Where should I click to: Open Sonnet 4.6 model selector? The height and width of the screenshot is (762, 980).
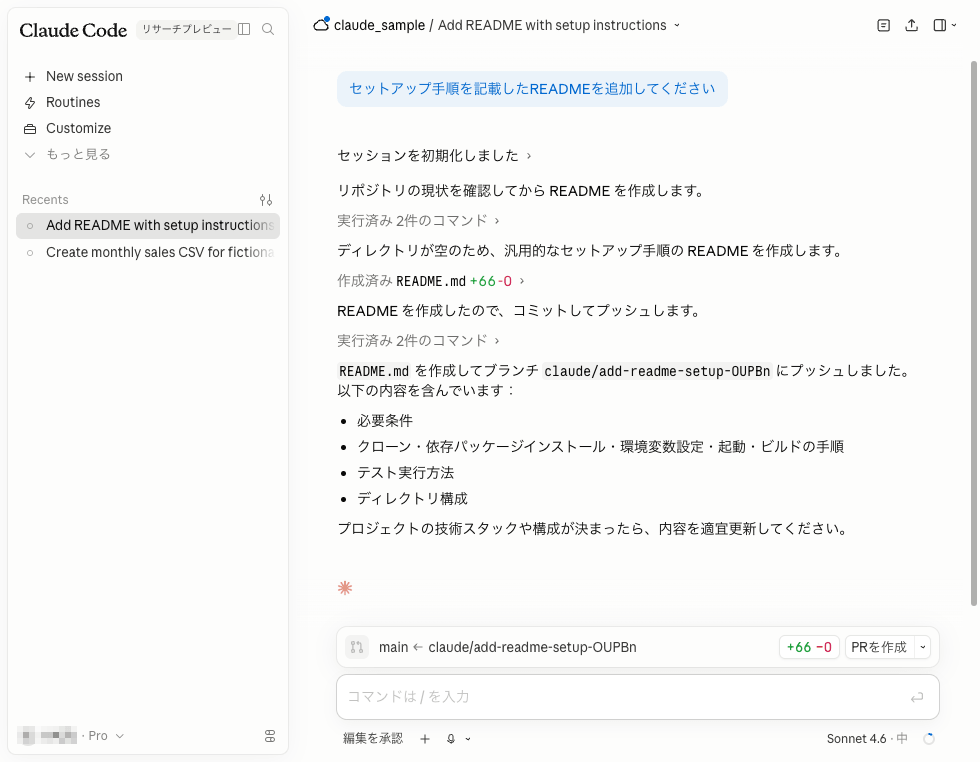[867, 739]
